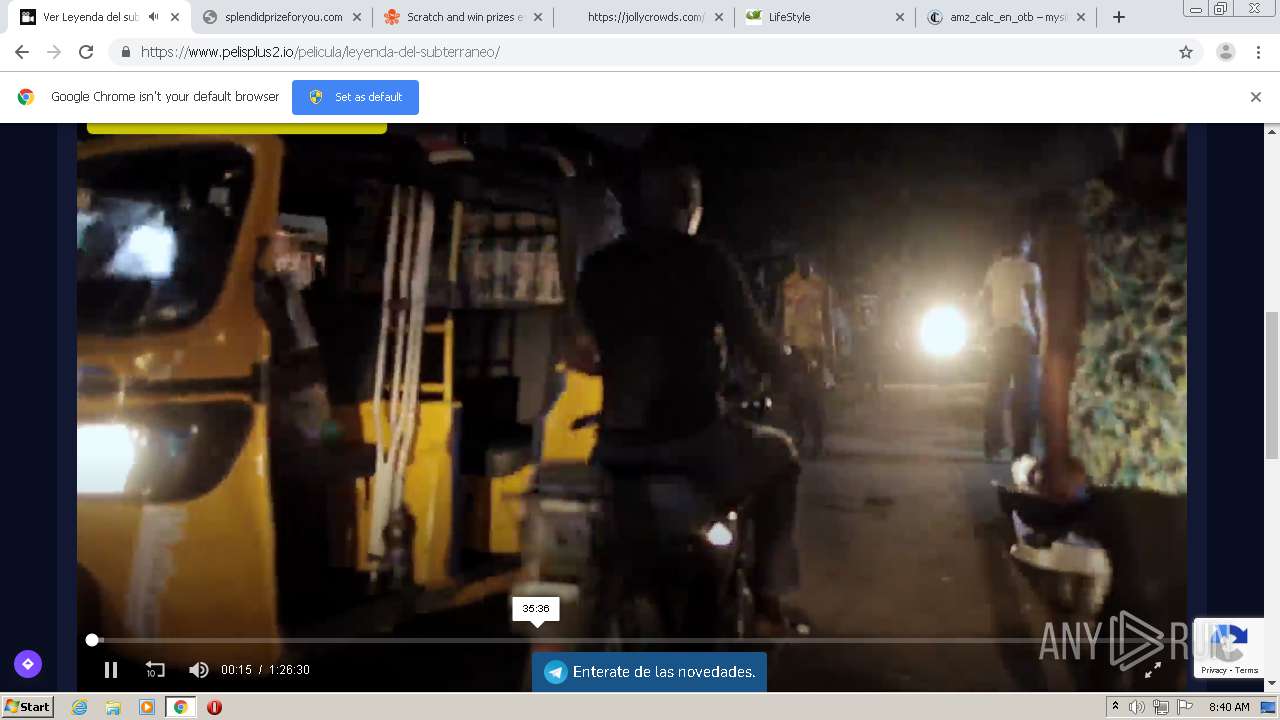The width and height of the screenshot is (1280, 720).
Task: Open the Windows Start menu
Action: pyautogui.click(x=28, y=707)
